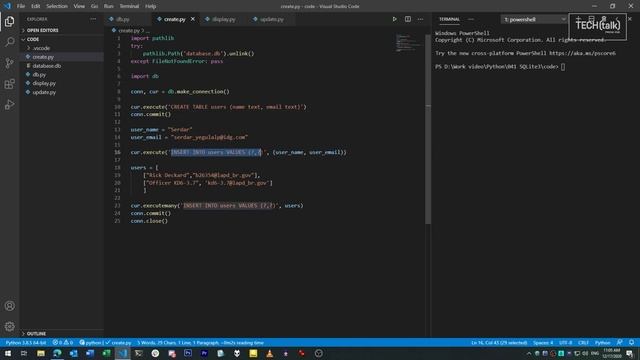Change Spaces: 4 indentation setting
640x360 pixels.
point(543,342)
